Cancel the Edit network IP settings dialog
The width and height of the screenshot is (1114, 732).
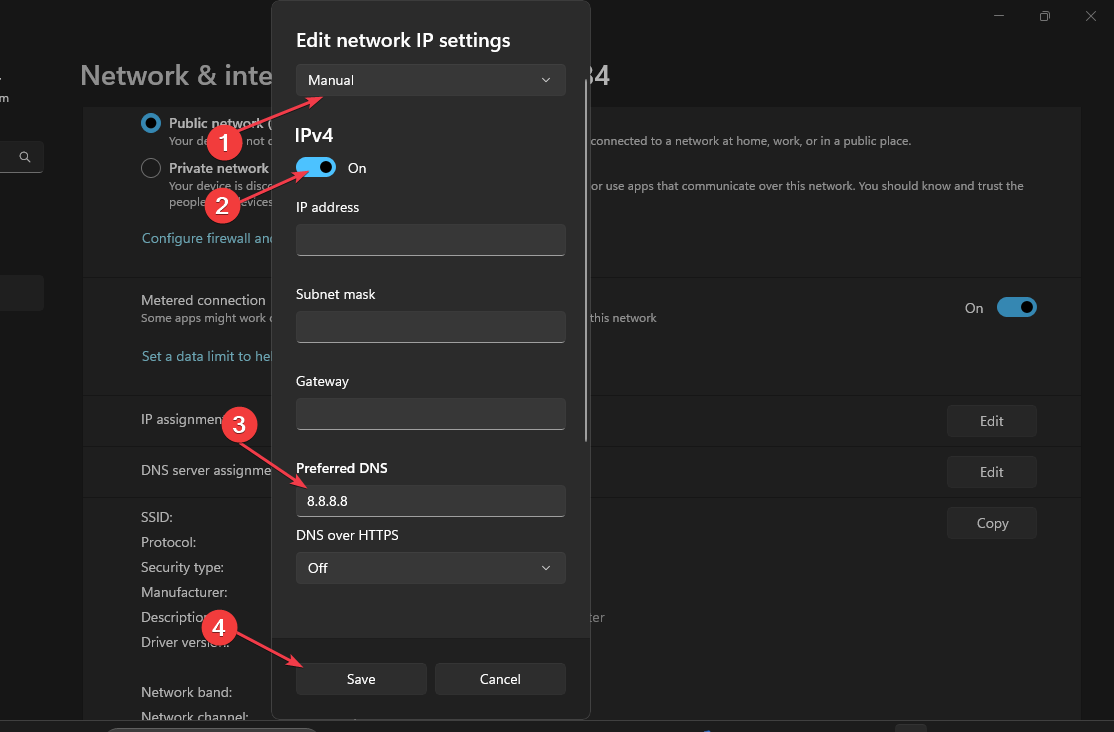point(500,679)
